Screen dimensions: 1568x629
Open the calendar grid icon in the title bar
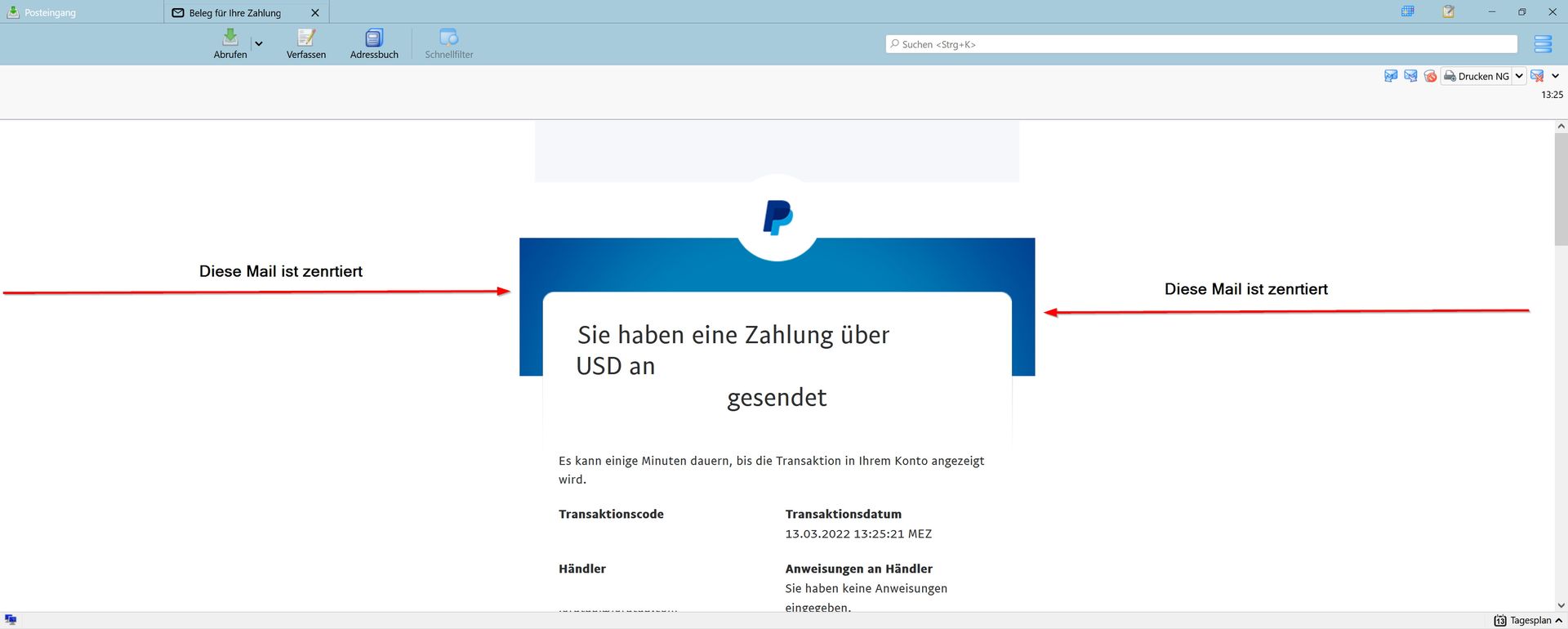1408,11
